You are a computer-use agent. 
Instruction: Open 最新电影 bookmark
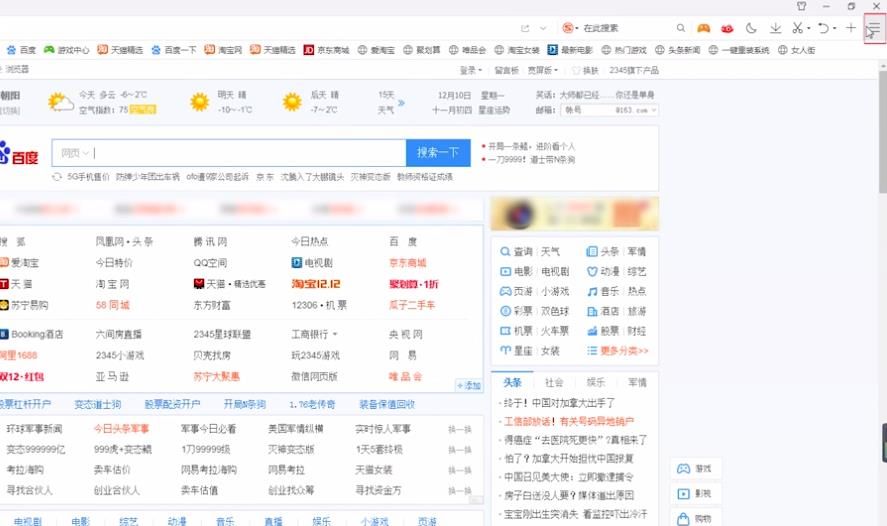pyautogui.click(x=570, y=50)
